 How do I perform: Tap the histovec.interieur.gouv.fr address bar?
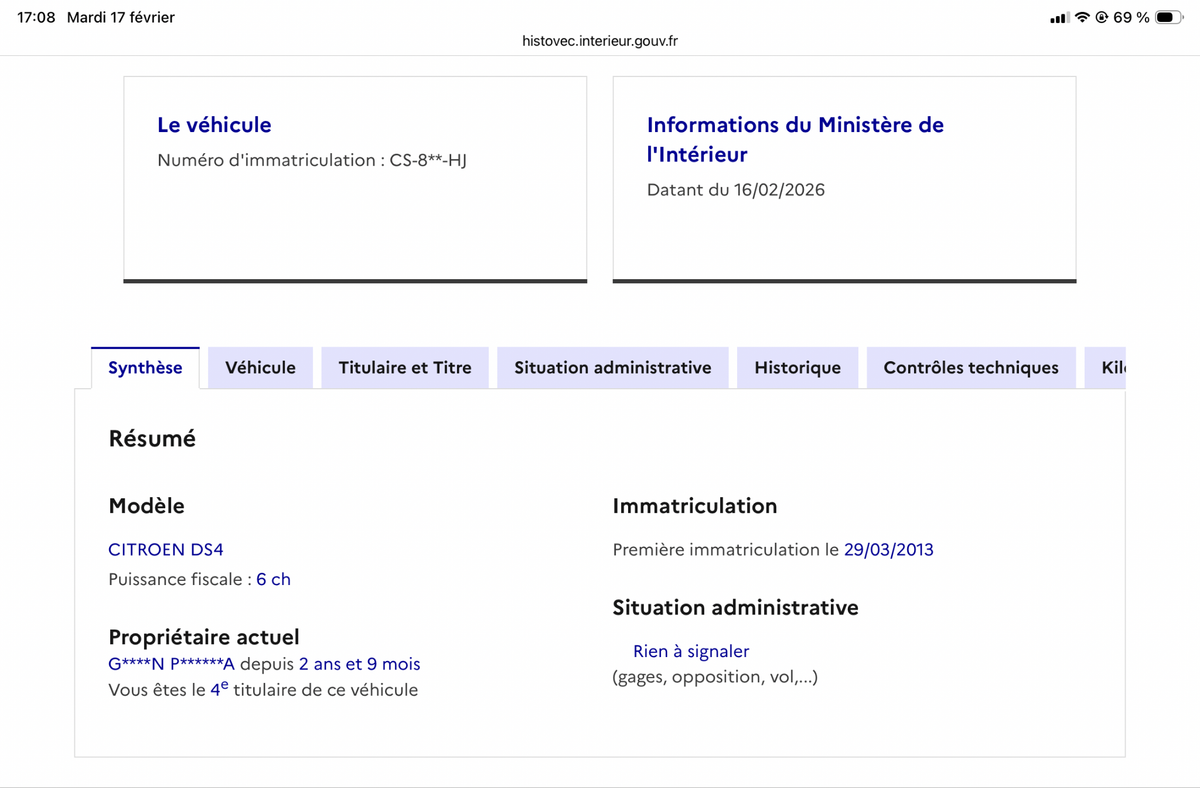tap(600, 41)
